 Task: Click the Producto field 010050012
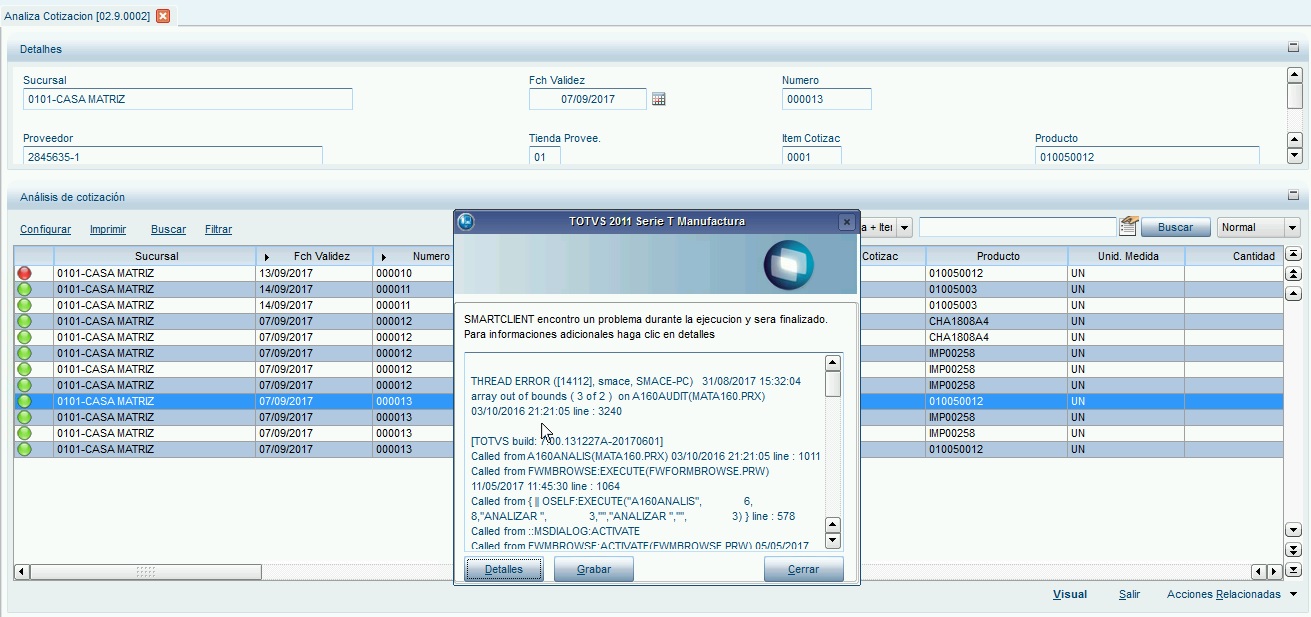[1147, 156]
